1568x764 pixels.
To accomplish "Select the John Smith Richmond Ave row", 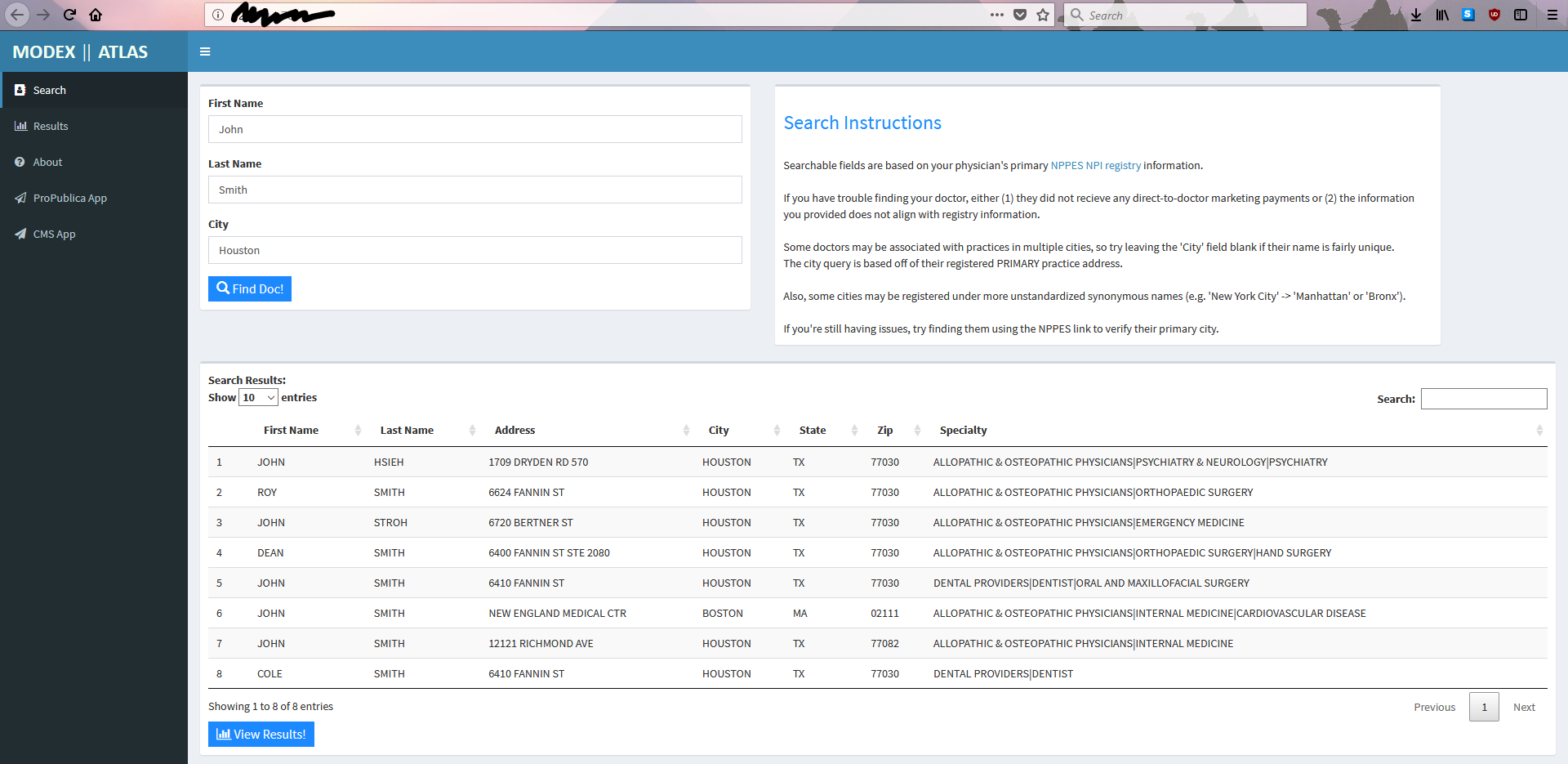I will [541, 644].
